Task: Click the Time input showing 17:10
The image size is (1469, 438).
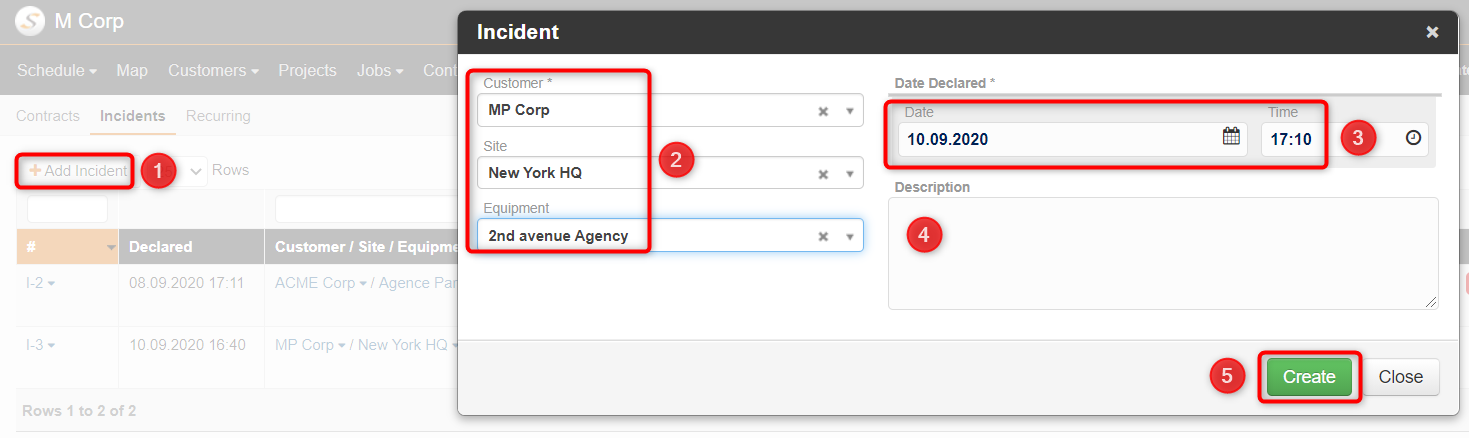Action: point(1345,139)
